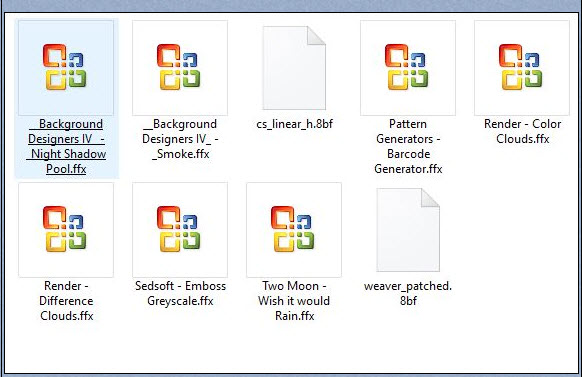Select the Background Designers Smoke.ffx icon
The width and height of the screenshot is (582, 377).
(180, 68)
